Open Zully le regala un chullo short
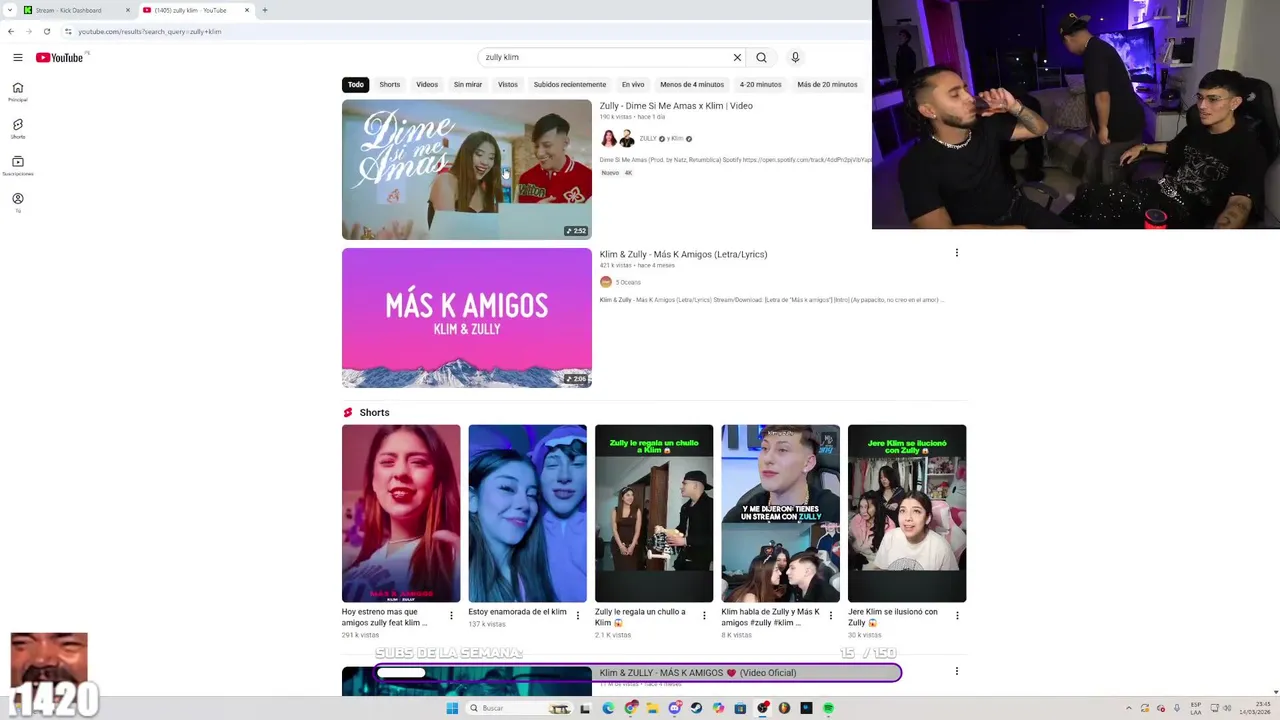The width and height of the screenshot is (1280, 720). [654, 514]
